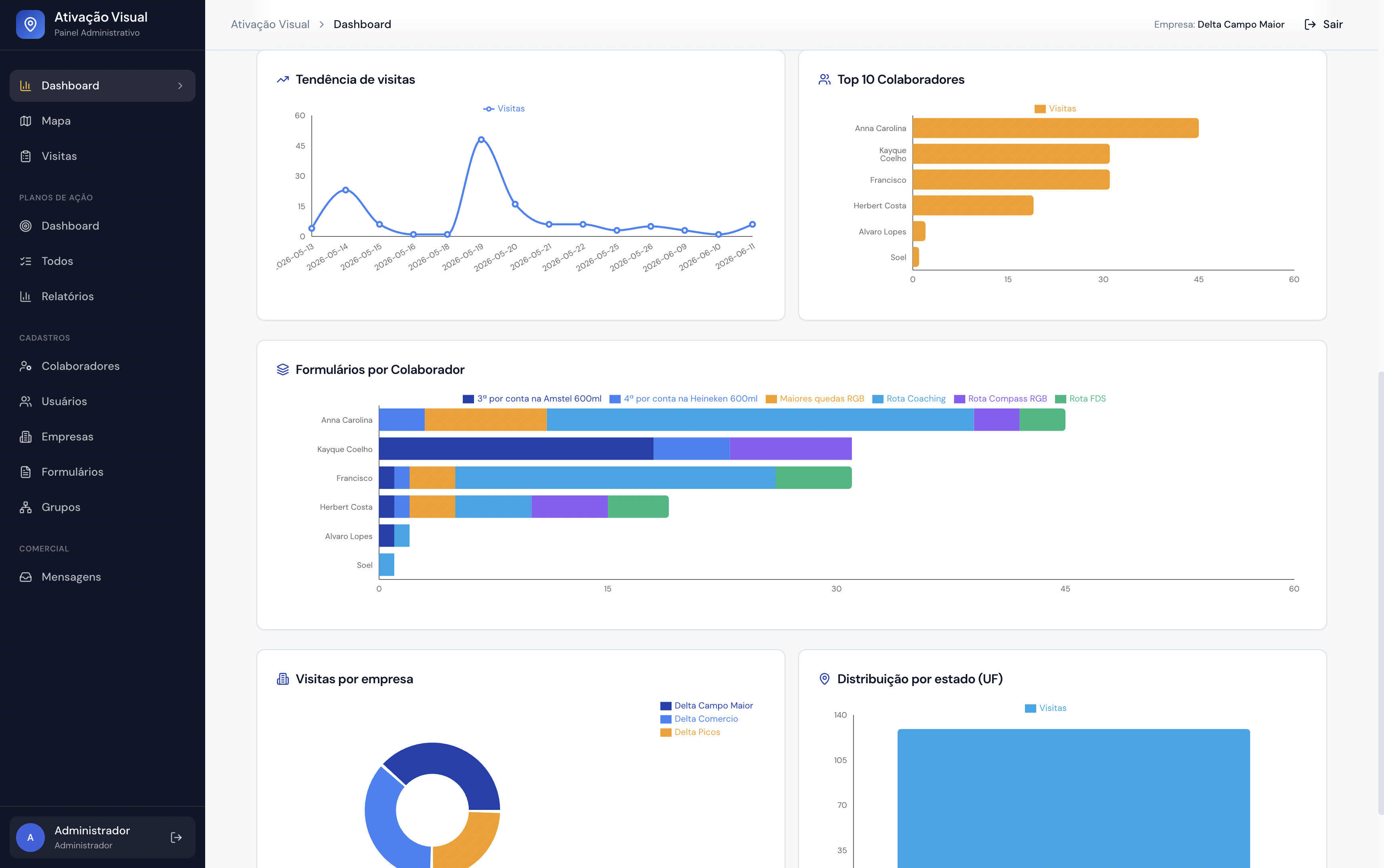Open the Relatórios chart icon
The width and height of the screenshot is (1384, 868).
(x=25, y=296)
